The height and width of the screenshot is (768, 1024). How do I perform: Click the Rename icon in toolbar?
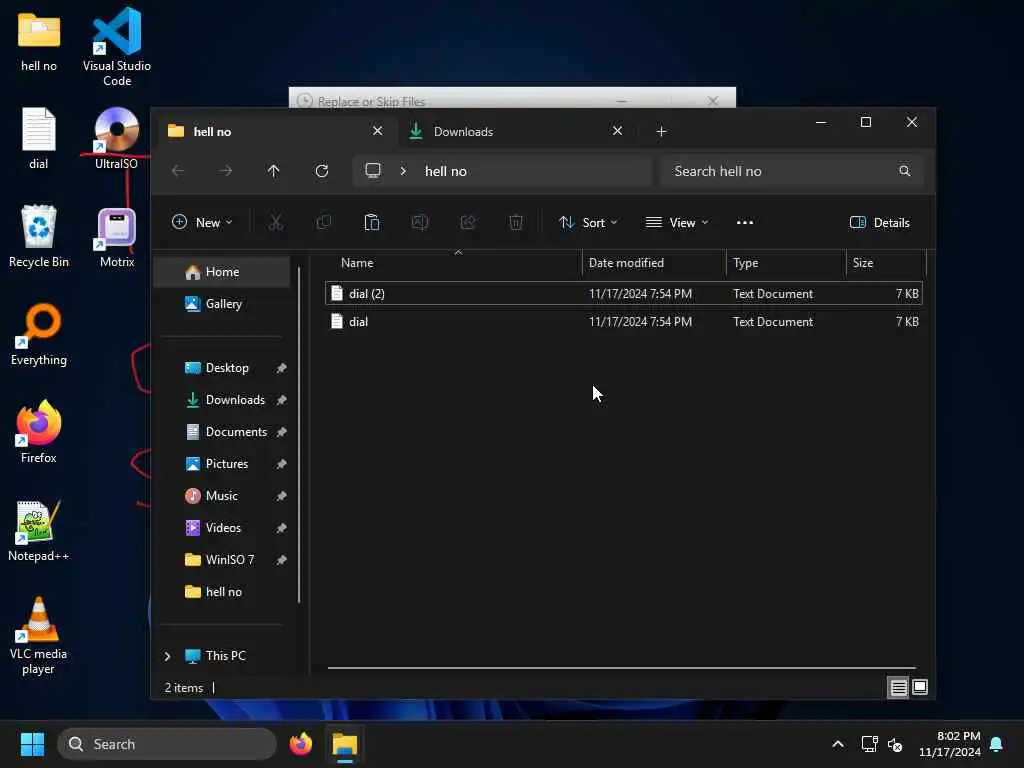419,223
